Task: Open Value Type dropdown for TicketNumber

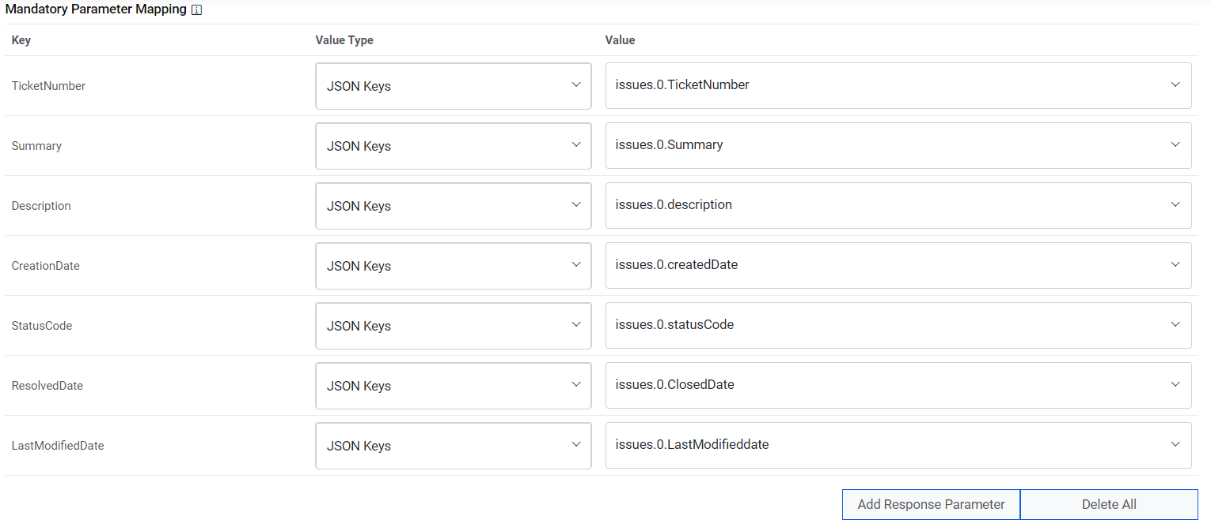Action: point(452,86)
